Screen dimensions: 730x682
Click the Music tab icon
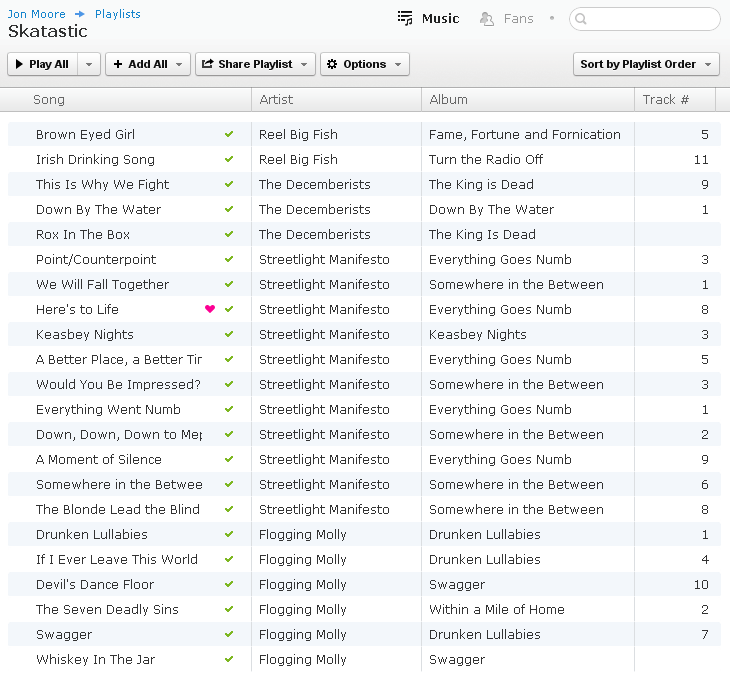(405, 18)
